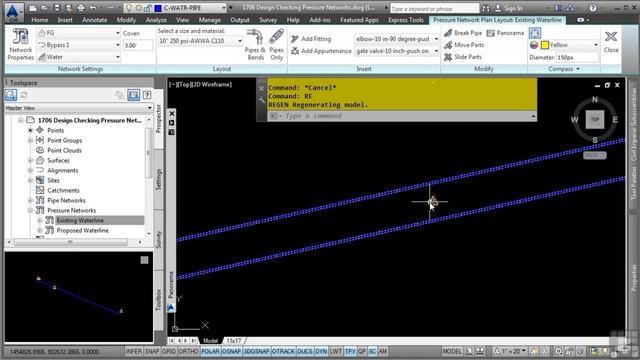Open the Yellow compass color dropdown
The height and width of the screenshot is (360, 640).
pyautogui.click(x=595, y=45)
